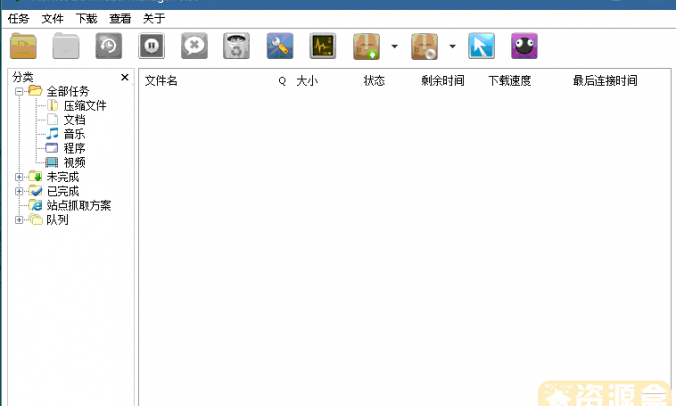Click the 视频 film icon
Viewport: 676px width, 406px height.
(x=52, y=162)
